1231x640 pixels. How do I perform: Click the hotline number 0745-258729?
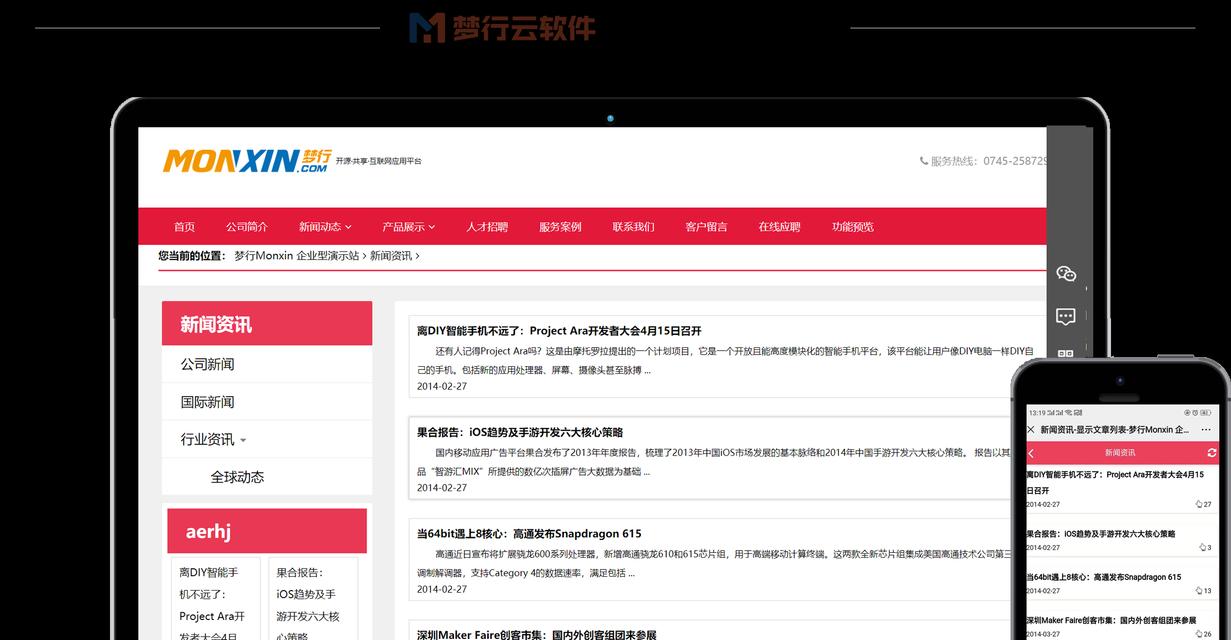click(1015, 161)
